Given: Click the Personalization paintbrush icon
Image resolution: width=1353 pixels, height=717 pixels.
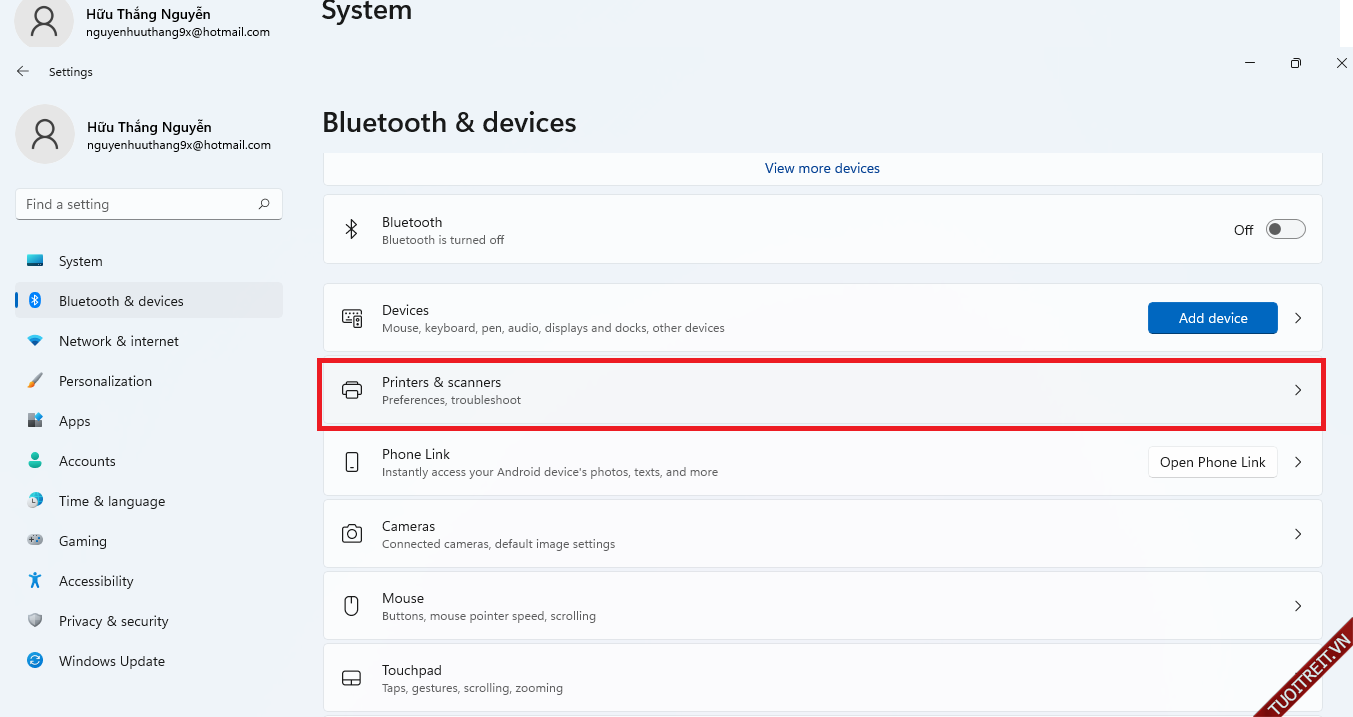Looking at the screenshot, I should click(x=35, y=381).
